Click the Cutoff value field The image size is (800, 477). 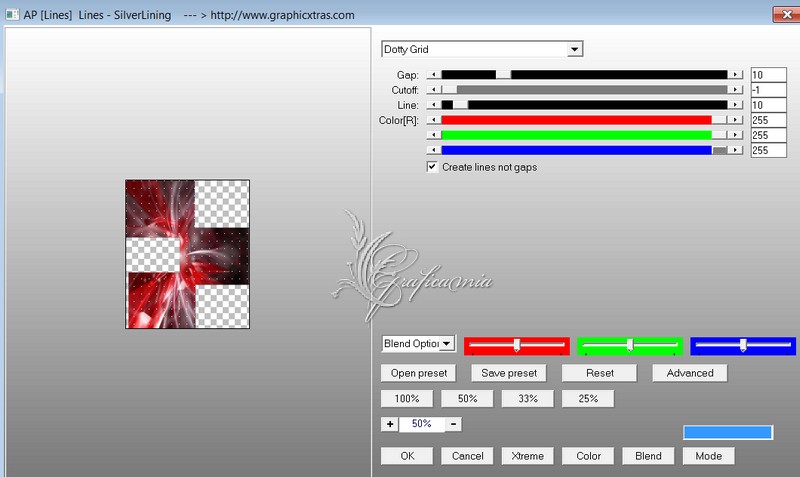pyautogui.click(x=768, y=90)
